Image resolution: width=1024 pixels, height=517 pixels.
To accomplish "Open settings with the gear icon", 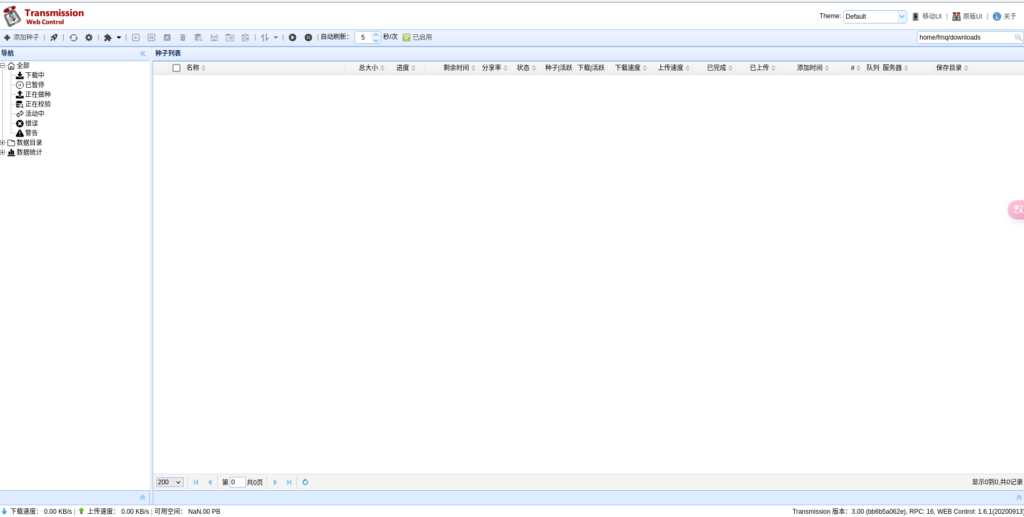I will (88, 37).
